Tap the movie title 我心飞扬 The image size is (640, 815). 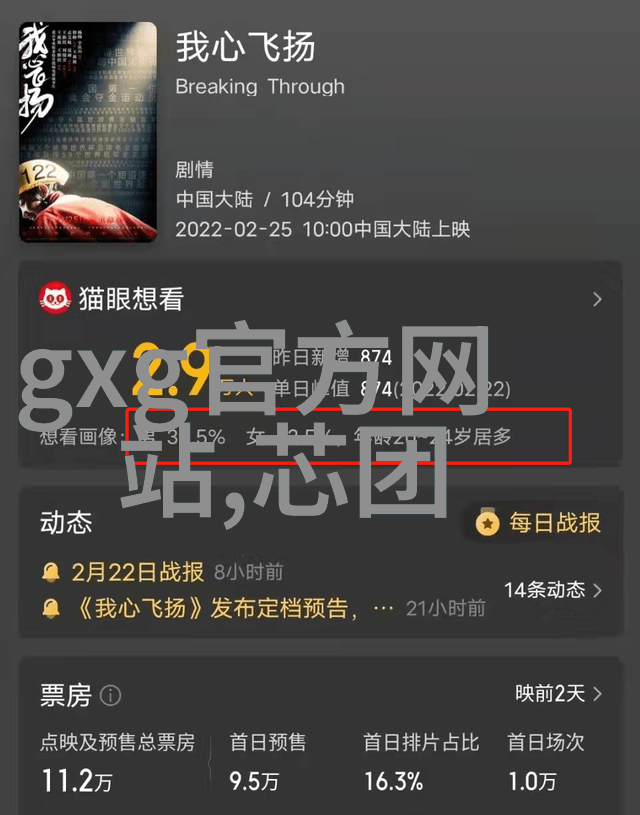(x=245, y=47)
